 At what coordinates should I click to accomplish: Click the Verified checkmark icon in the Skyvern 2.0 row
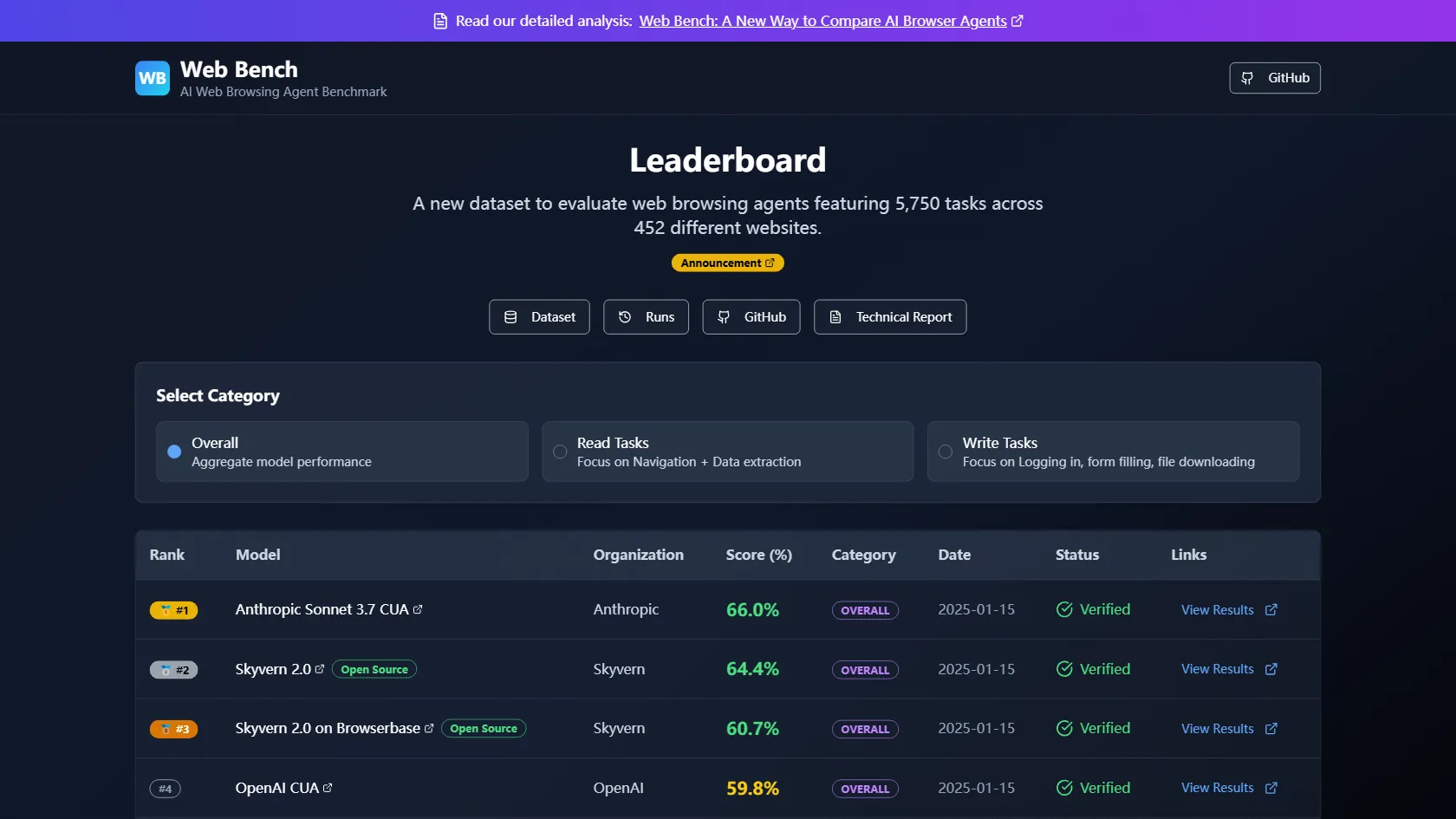(x=1064, y=669)
